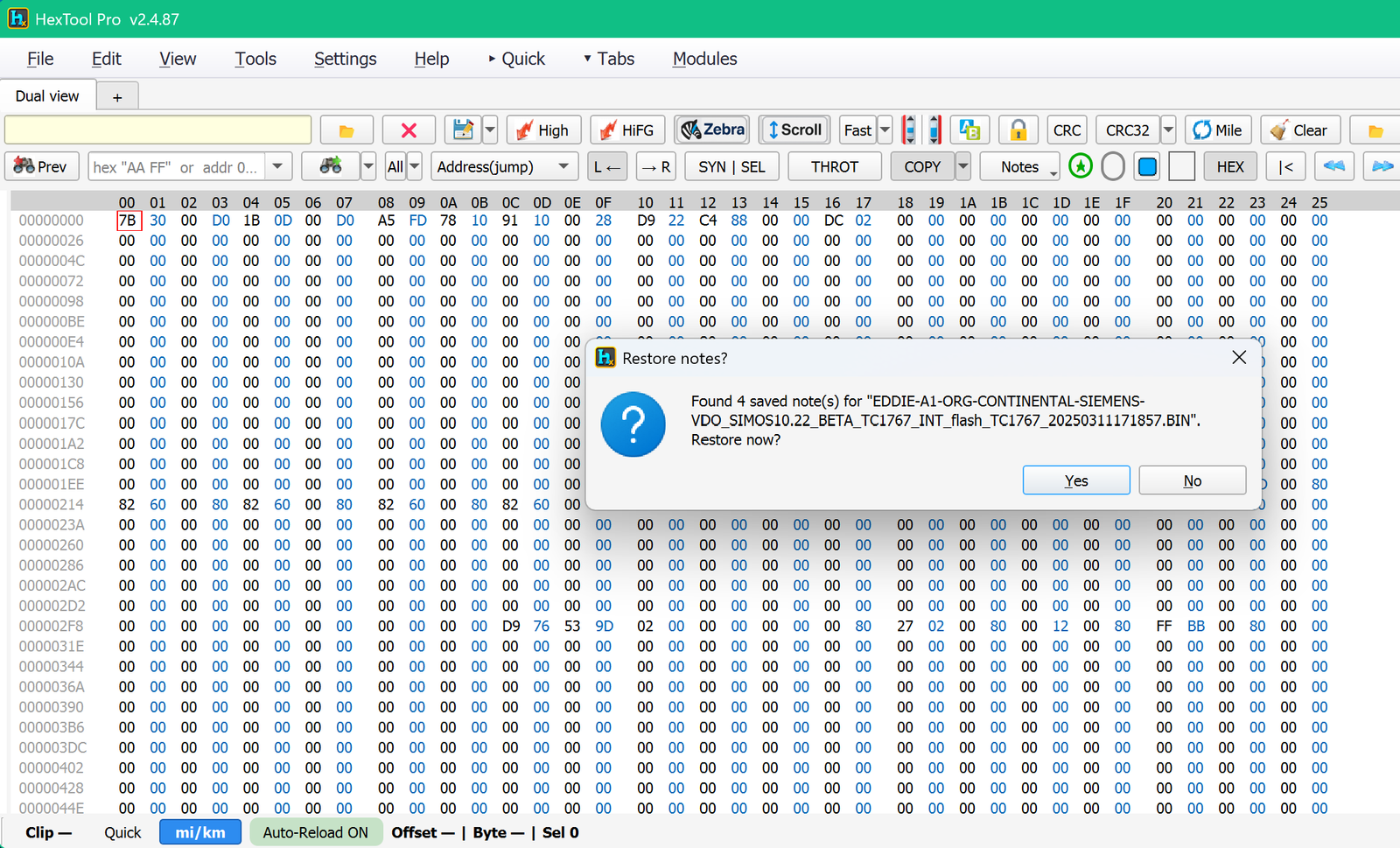Click the double left arrow icon
Image resolution: width=1400 pixels, height=848 pixels.
click(x=1334, y=166)
